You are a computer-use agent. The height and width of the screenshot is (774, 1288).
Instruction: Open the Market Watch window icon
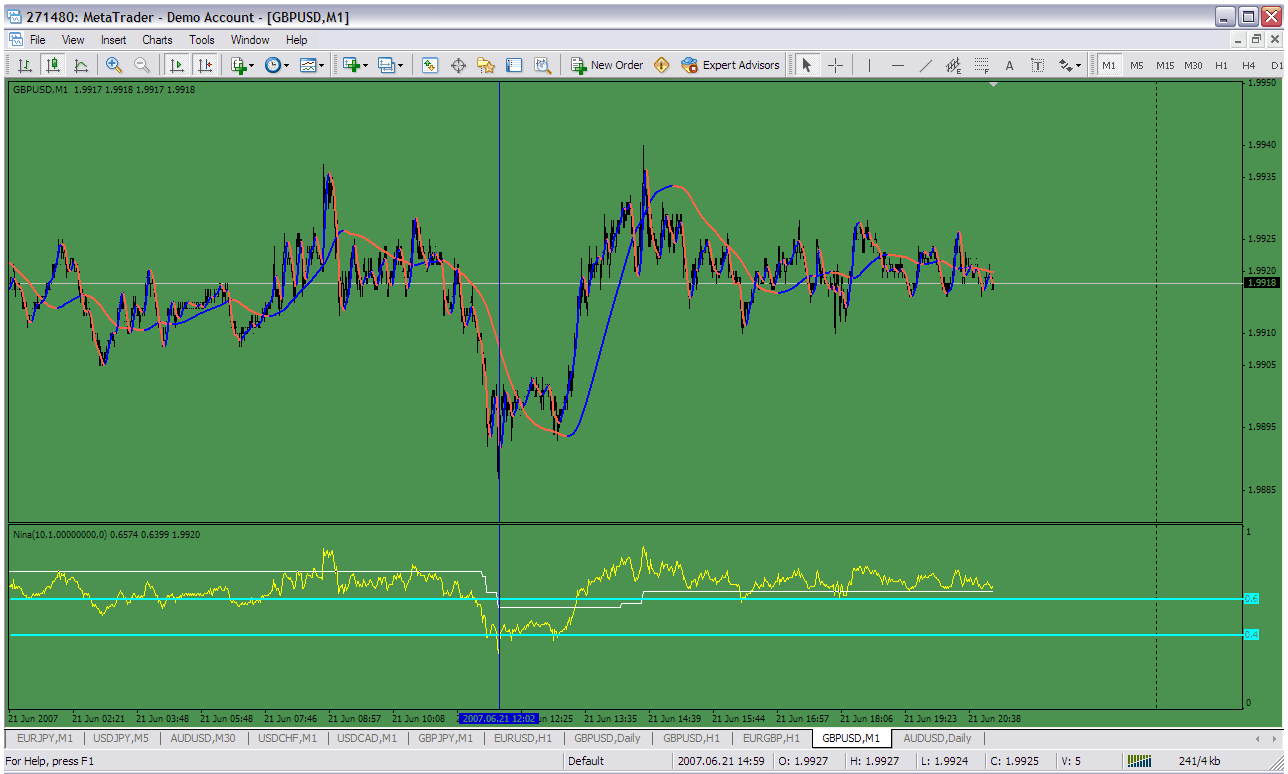430,65
